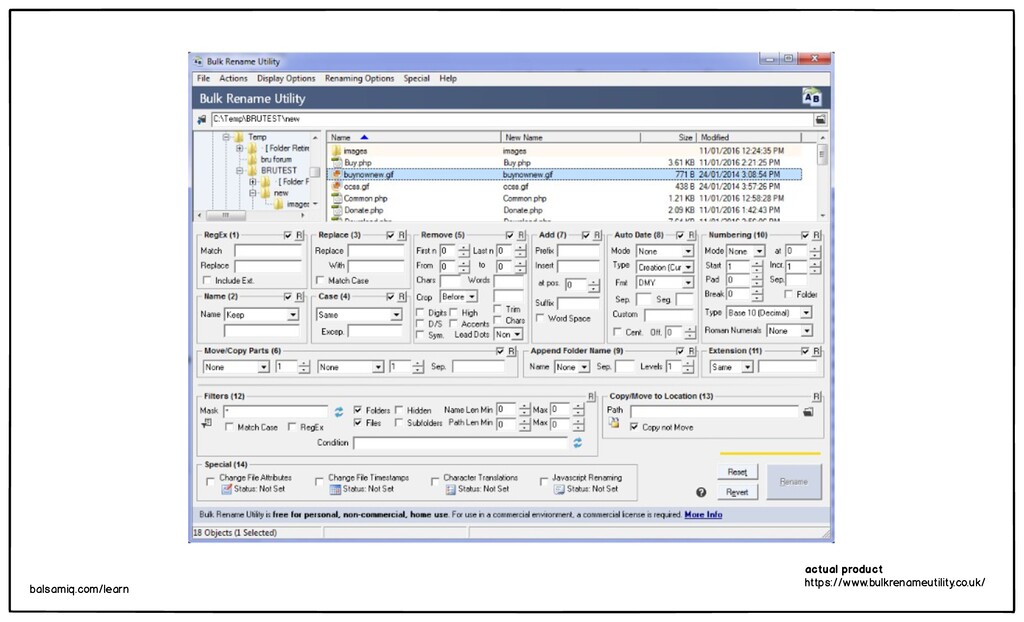Sort the file list by the Size column
The width and height of the screenshot is (1024, 622).
click(668, 137)
